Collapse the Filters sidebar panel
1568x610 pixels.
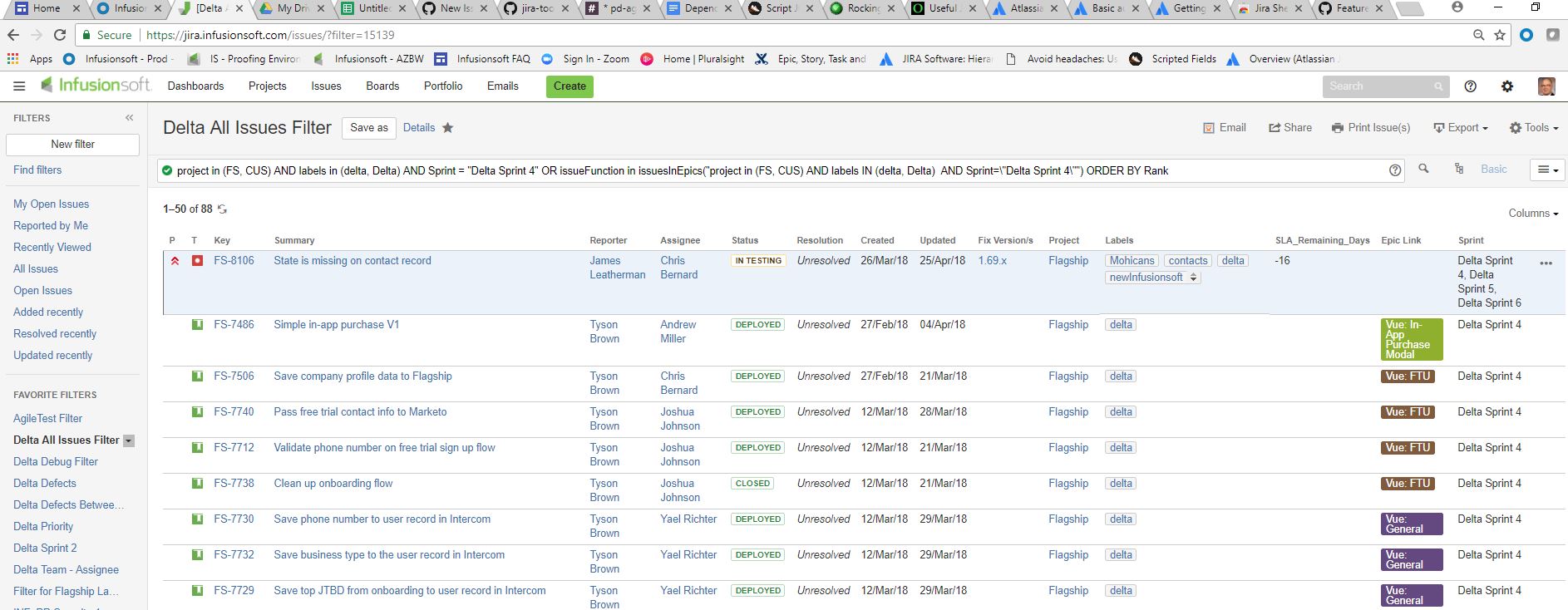129,118
